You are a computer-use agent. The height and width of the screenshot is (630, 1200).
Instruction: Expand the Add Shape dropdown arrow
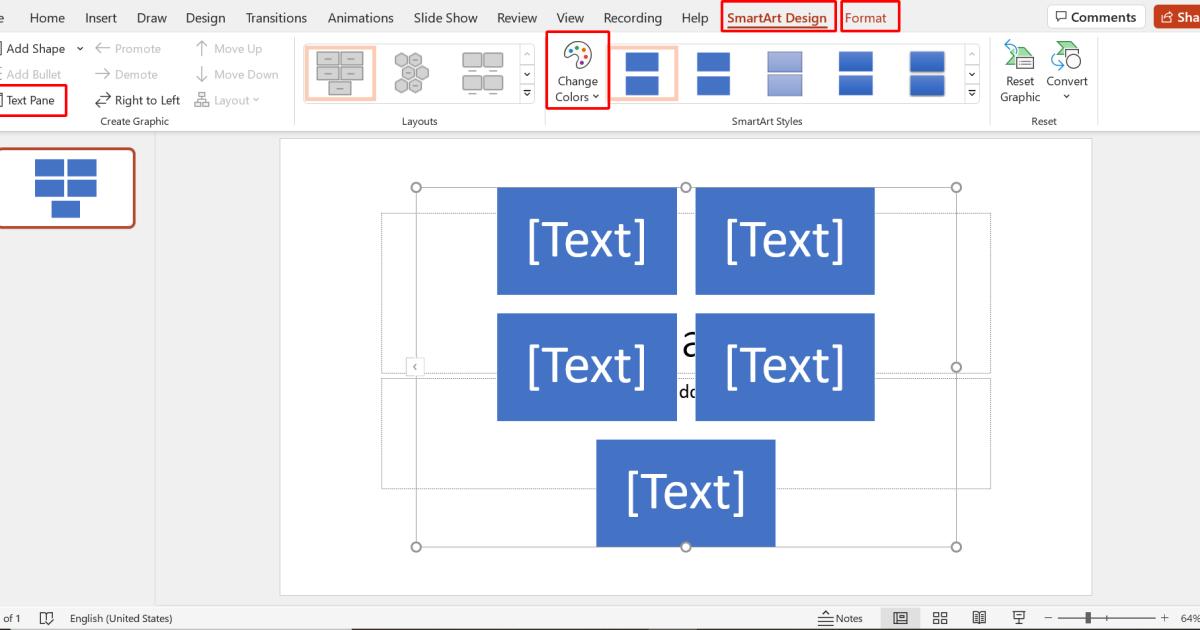[80, 48]
